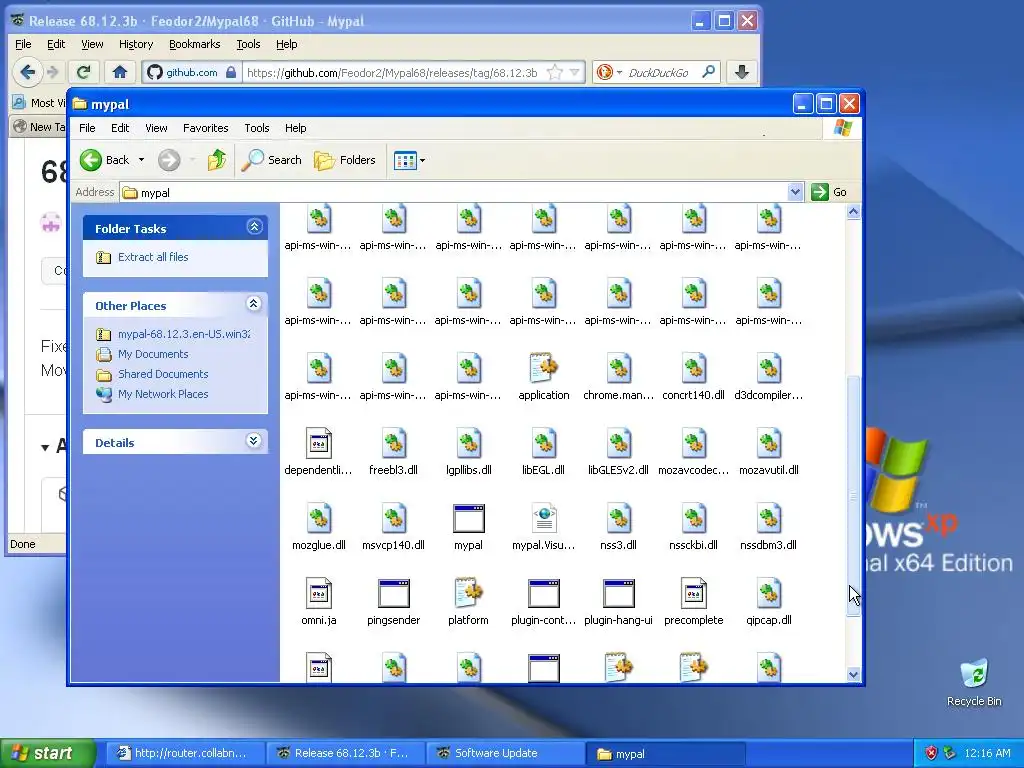
Task: Open Explorer's Favorites menu
Action: (206, 128)
